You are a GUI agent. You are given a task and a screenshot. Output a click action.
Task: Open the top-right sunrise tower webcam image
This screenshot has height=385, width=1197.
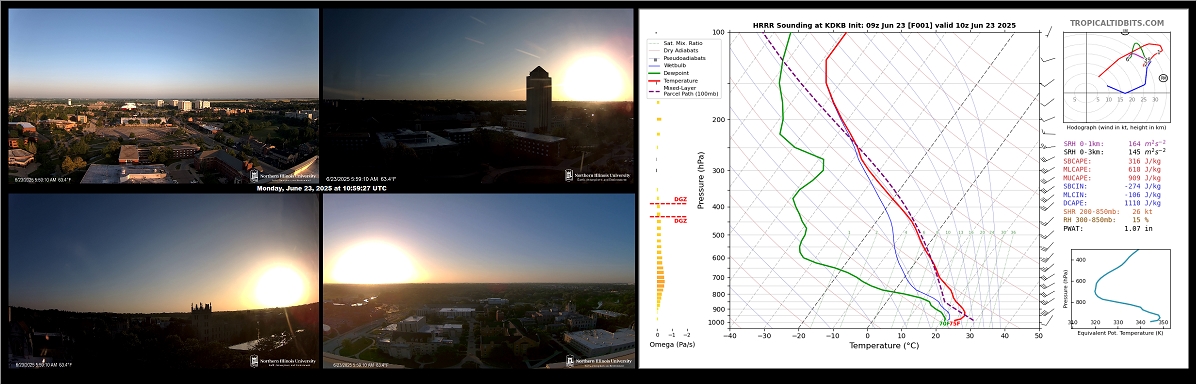click(479, 96)
